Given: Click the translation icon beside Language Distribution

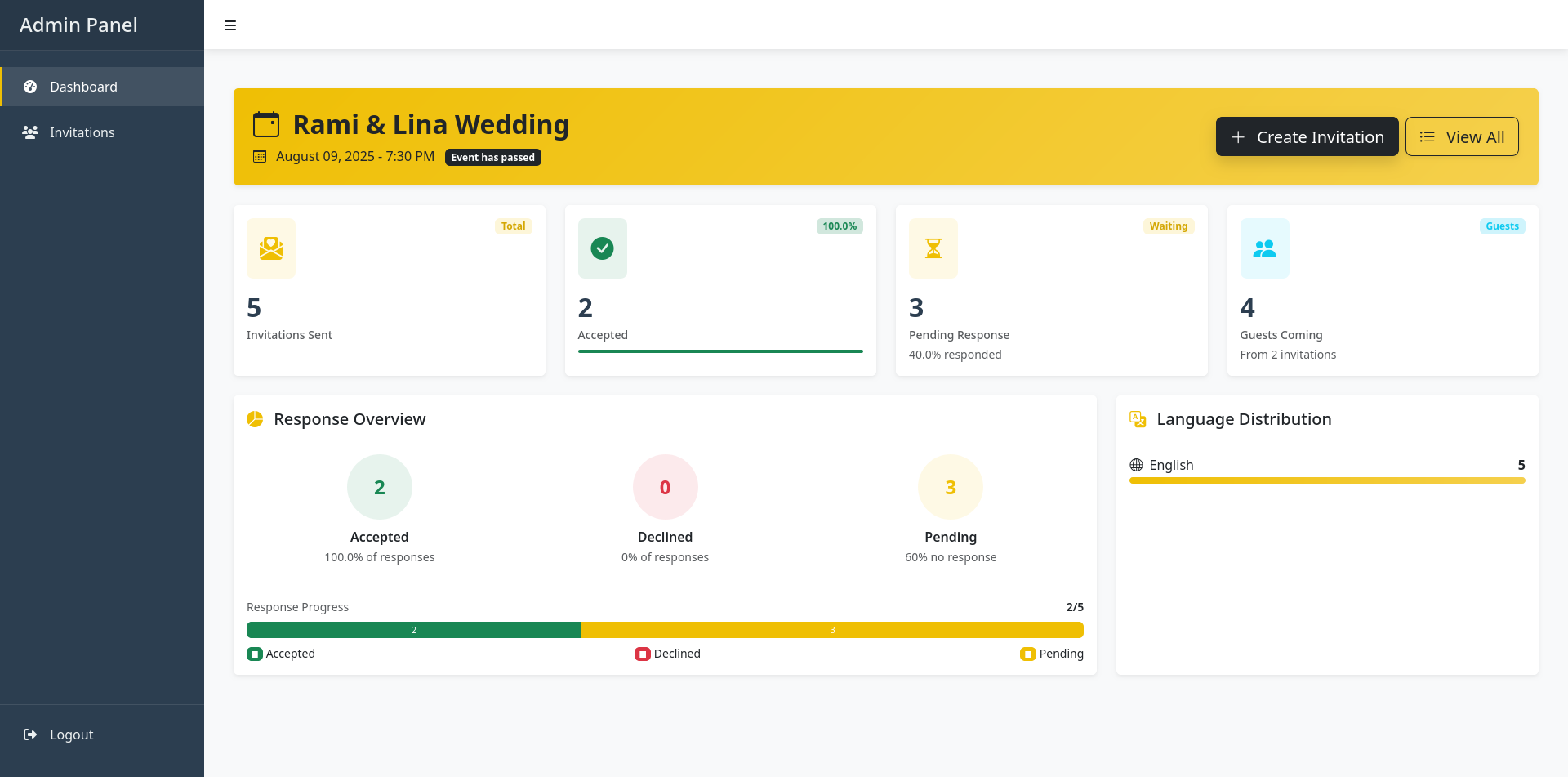Looking at the screenshot, I should coord(1138,418).
